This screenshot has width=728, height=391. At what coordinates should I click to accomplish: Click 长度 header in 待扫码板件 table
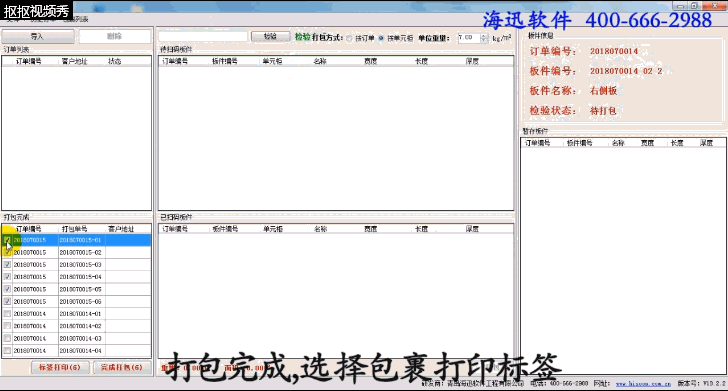421,61
